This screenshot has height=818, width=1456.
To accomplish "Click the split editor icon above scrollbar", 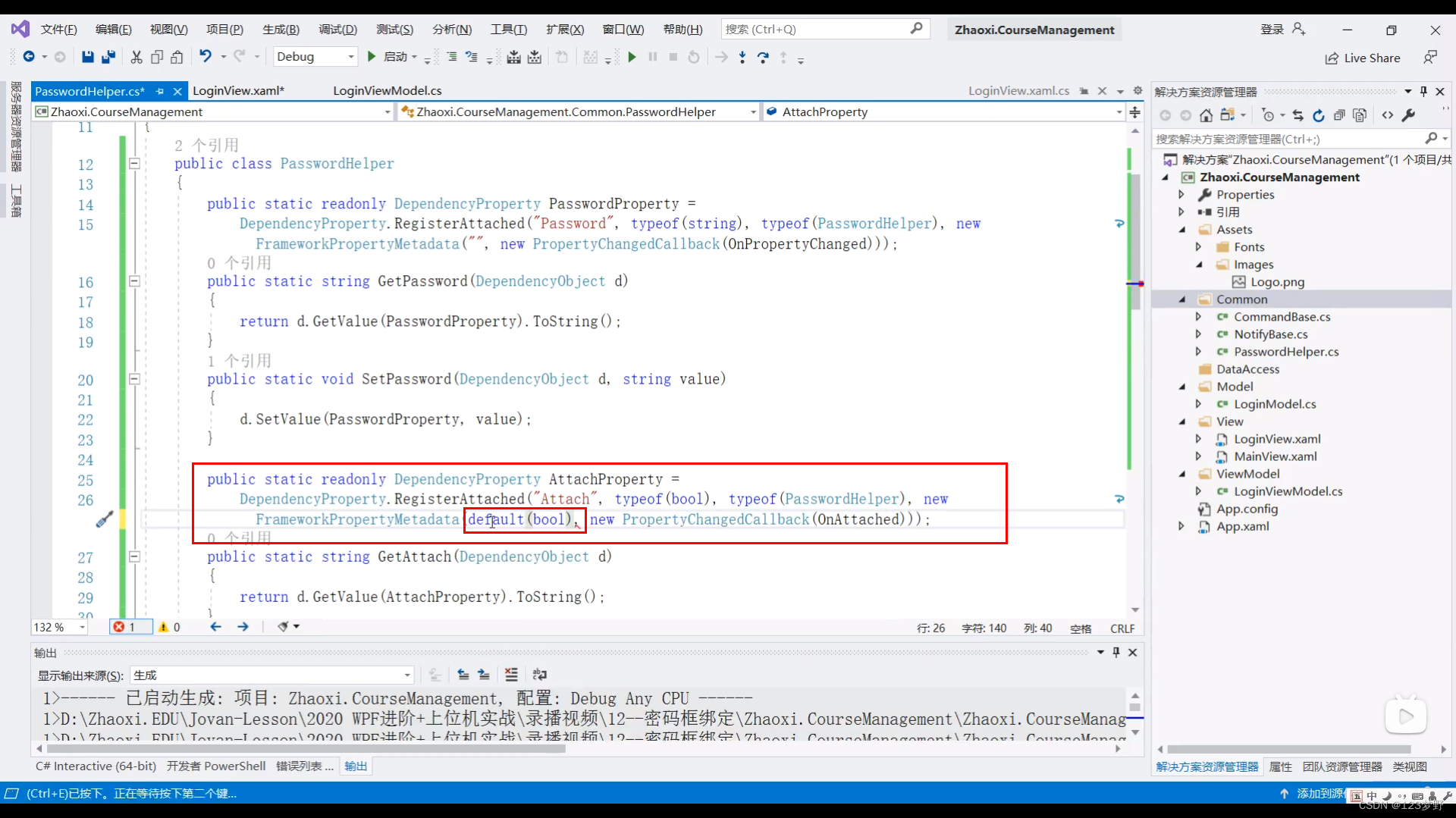I will pyautogui.click(x=1135, y=112).
